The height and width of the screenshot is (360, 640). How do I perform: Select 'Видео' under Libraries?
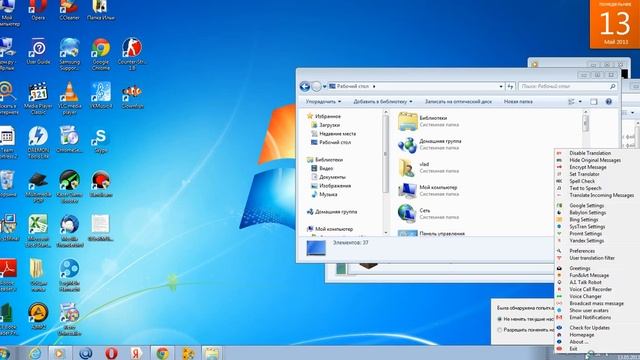[326, 168]
